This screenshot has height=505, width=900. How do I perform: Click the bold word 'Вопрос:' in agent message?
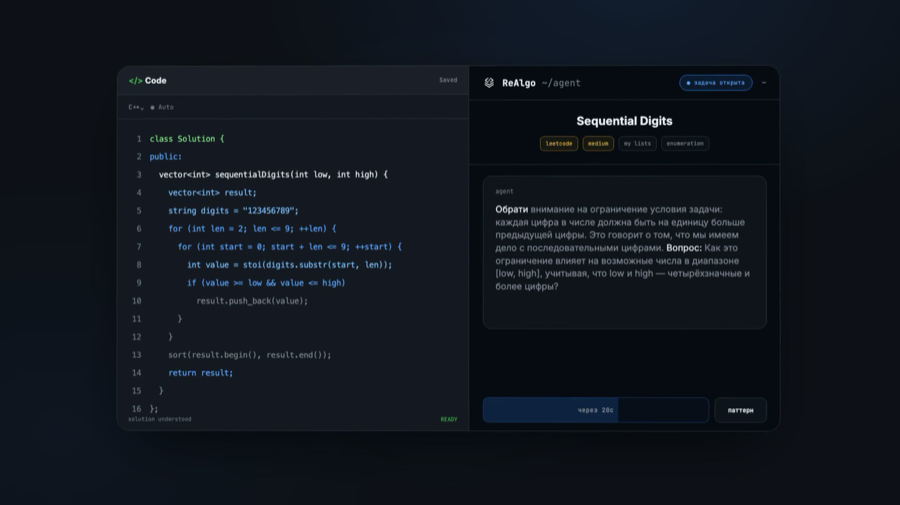tap(684, 248)
